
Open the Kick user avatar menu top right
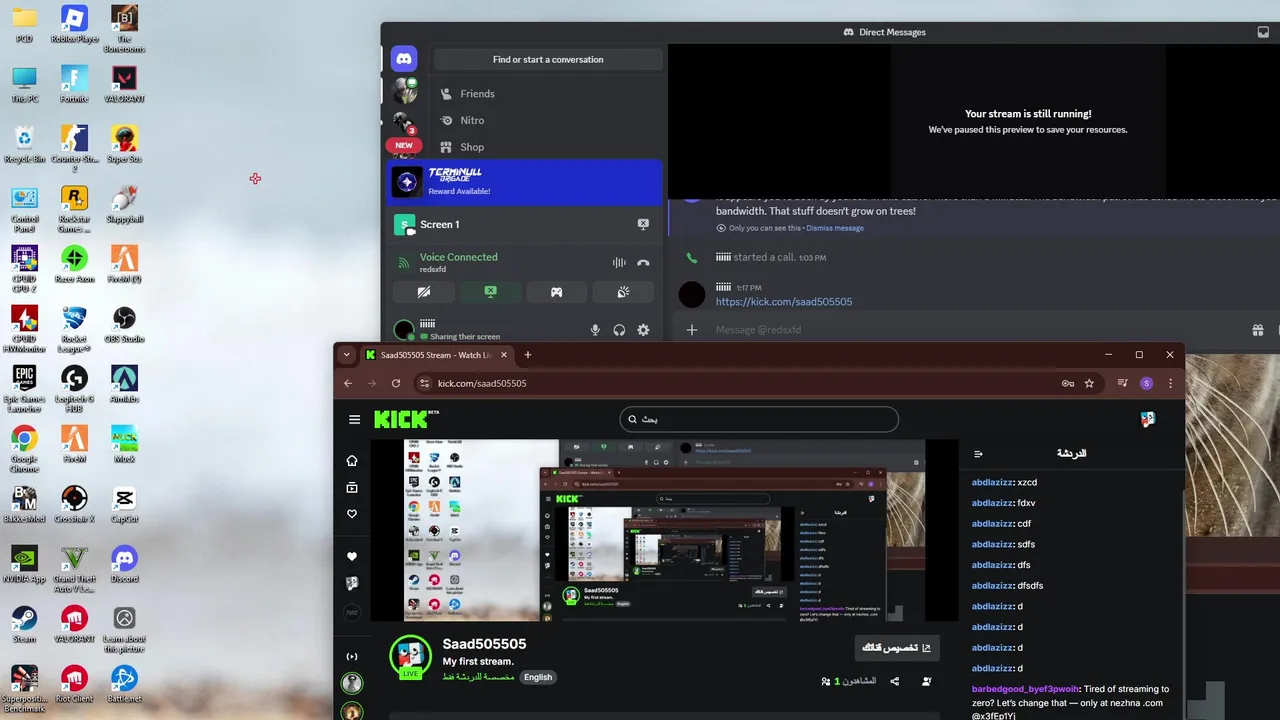pos(1148,420)
